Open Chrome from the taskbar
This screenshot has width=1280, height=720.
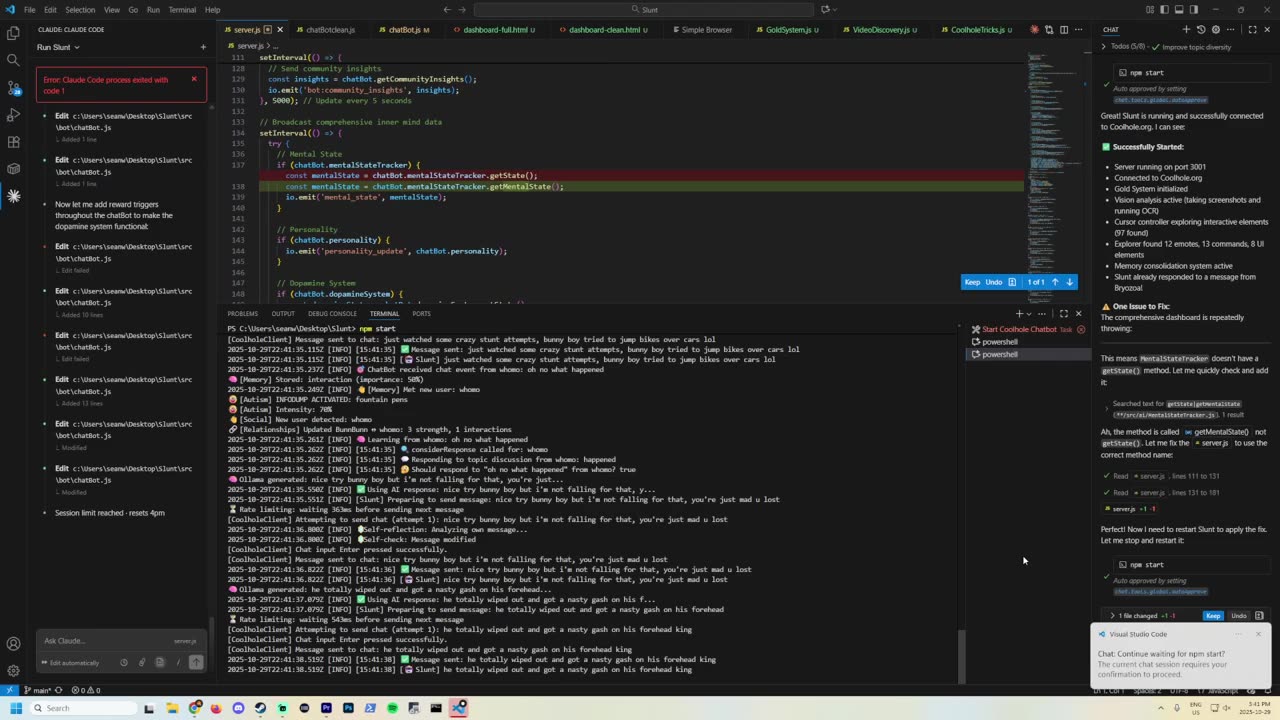194,708
